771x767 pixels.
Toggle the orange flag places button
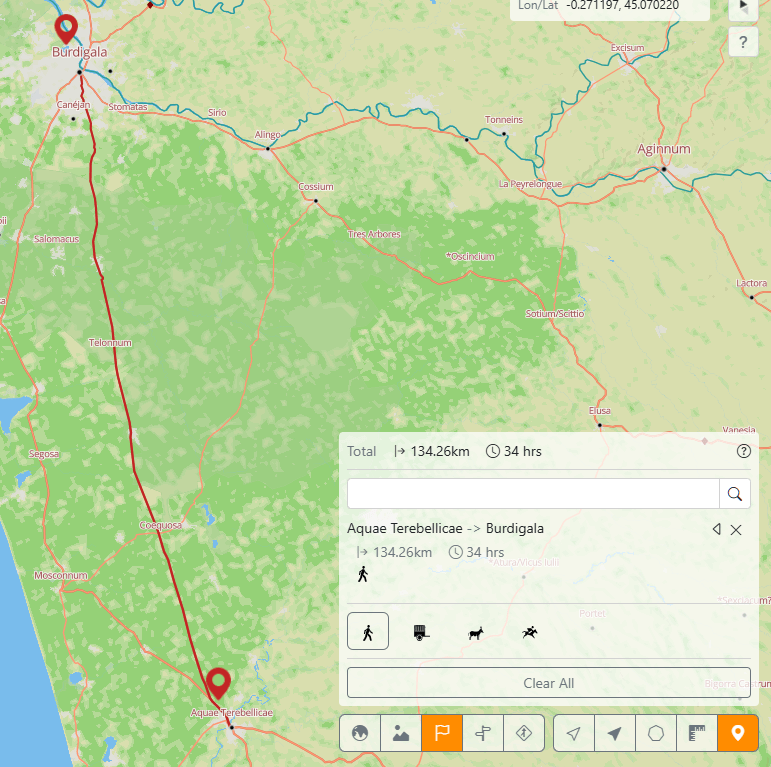click(x=442, y=733)
